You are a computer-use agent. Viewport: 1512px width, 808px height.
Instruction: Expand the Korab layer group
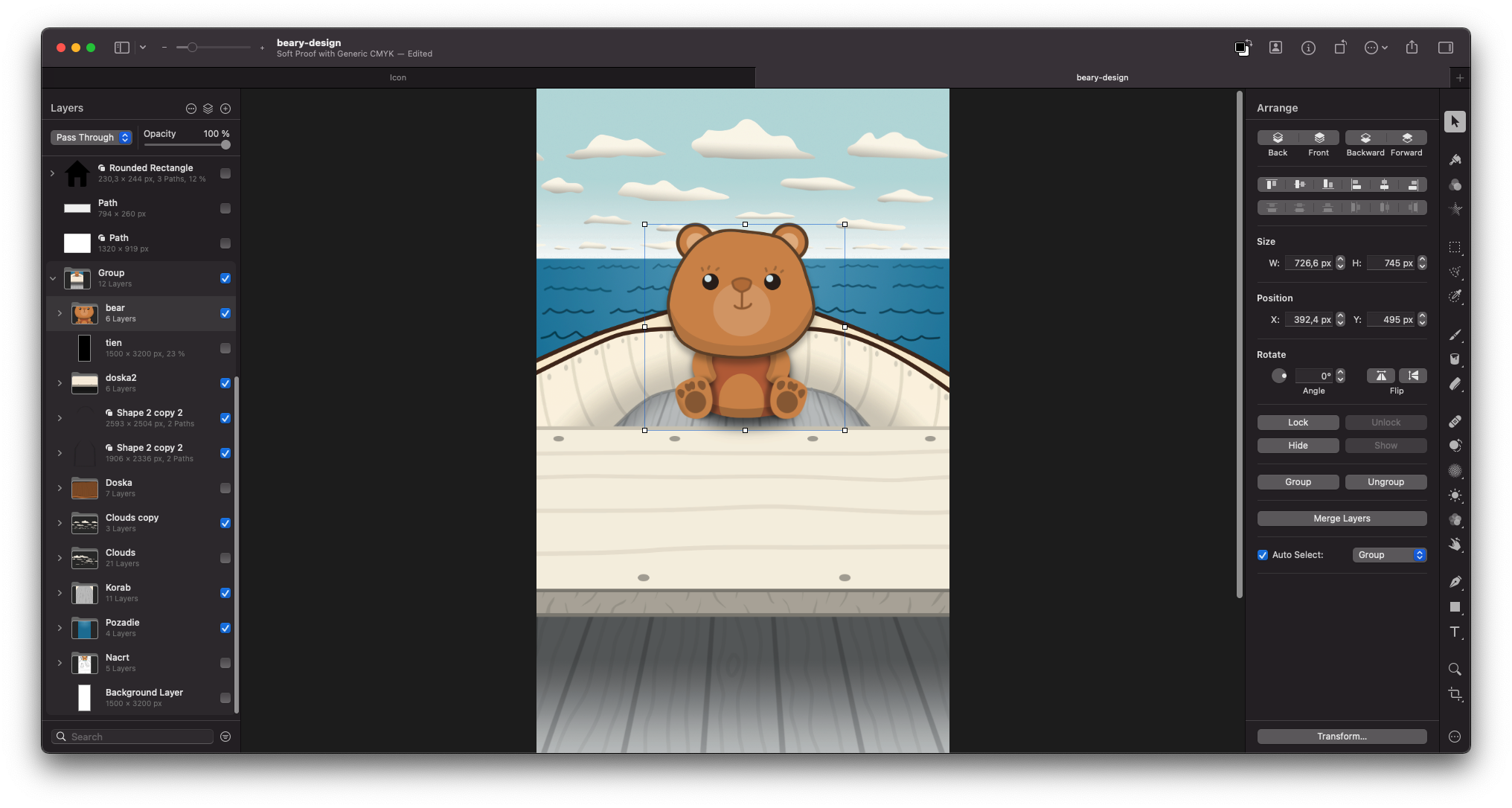pyautogui.click(x=60, y=593)
